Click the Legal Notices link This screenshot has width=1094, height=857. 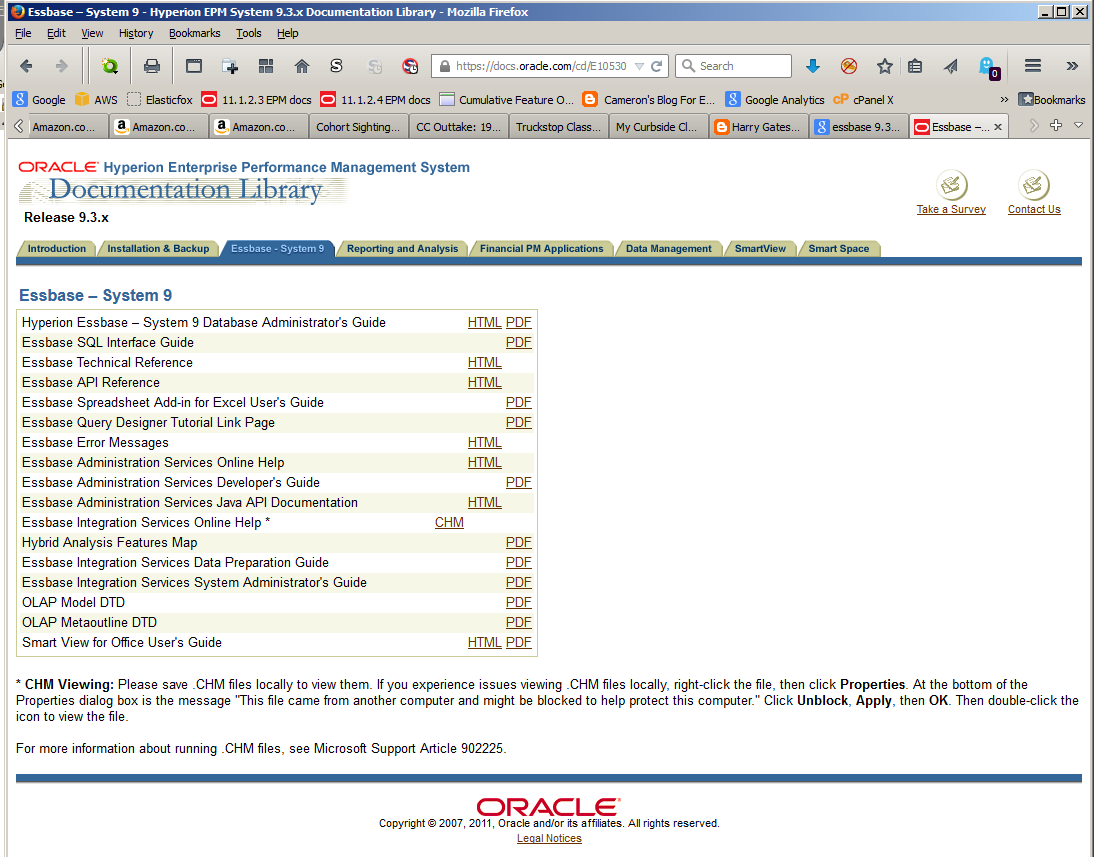coord(549,838)
